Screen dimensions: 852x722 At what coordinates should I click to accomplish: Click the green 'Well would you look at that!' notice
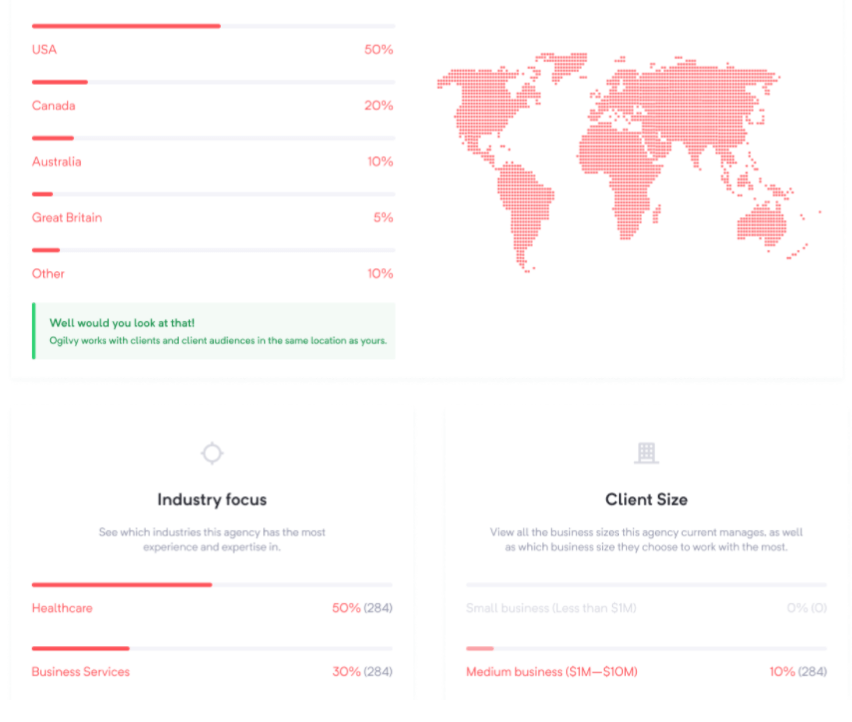pos(214,331)
